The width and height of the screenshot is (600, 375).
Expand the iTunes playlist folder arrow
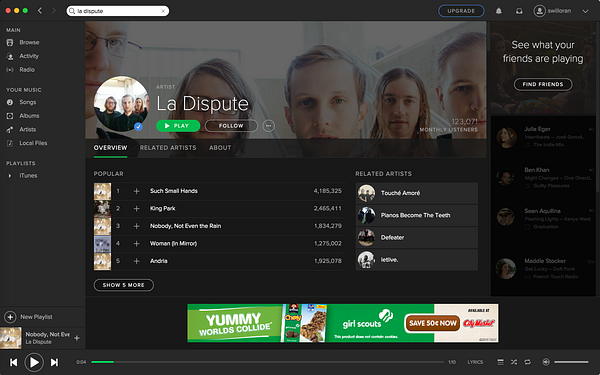tap(10, 176)
